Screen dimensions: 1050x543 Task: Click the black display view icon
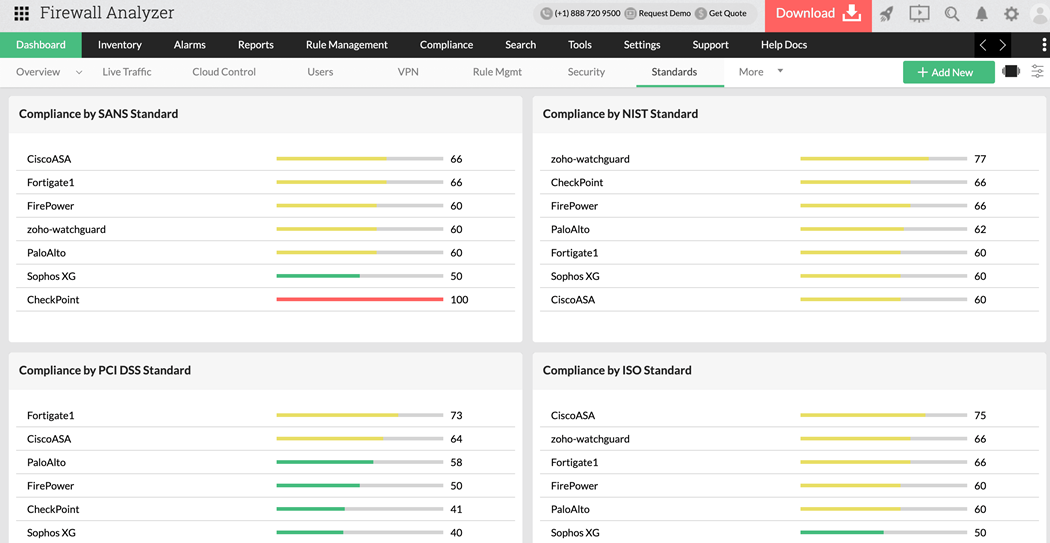click(1010, 72)
